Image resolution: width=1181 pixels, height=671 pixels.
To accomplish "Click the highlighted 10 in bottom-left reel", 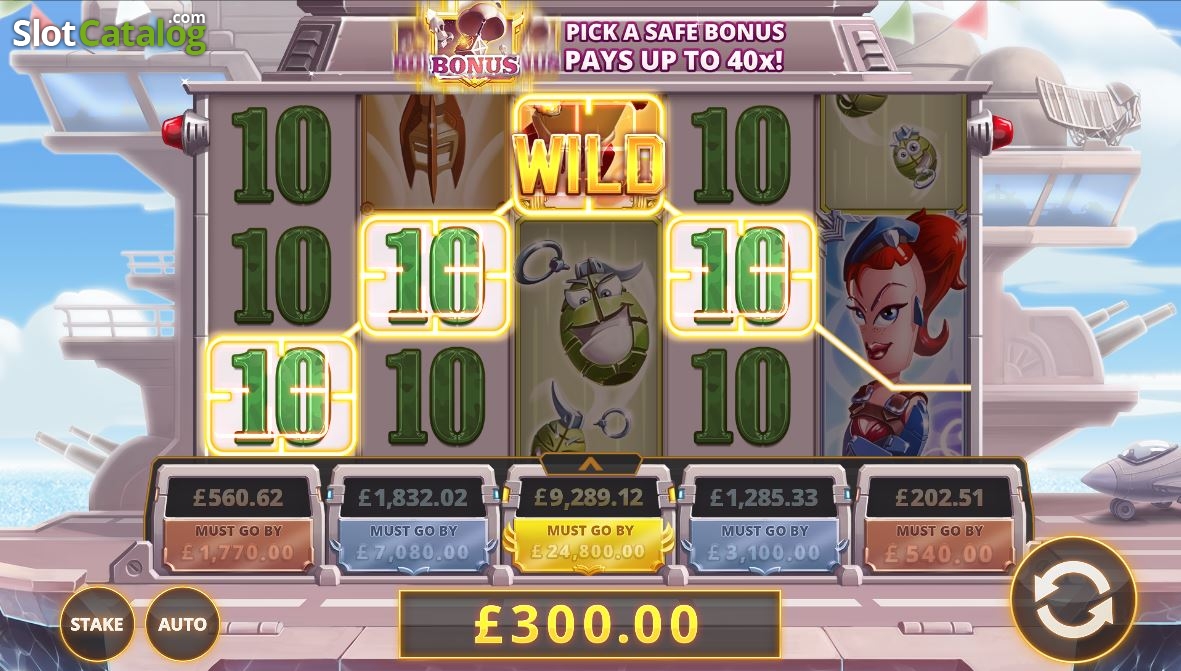I will pyautogui.click(x=281, y=396).
